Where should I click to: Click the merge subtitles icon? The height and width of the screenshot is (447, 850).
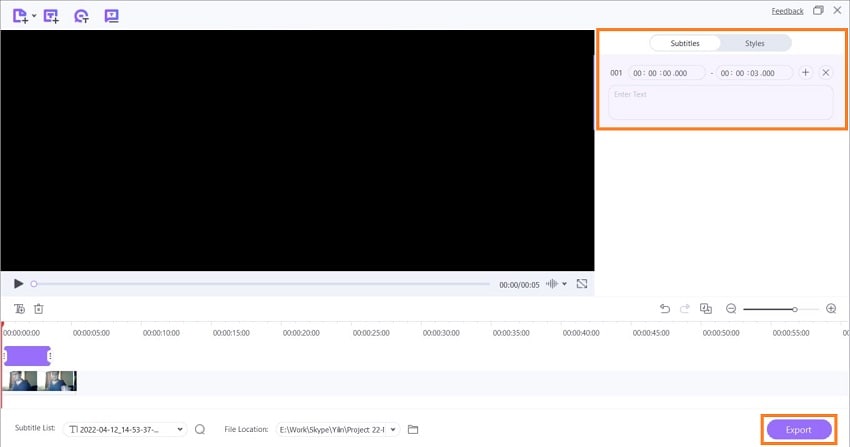[705, 309]
